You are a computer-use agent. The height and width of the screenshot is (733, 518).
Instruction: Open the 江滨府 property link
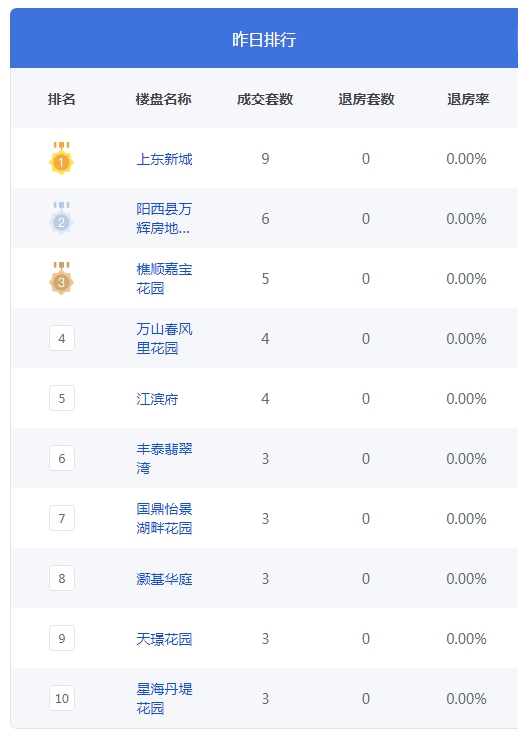157,399
